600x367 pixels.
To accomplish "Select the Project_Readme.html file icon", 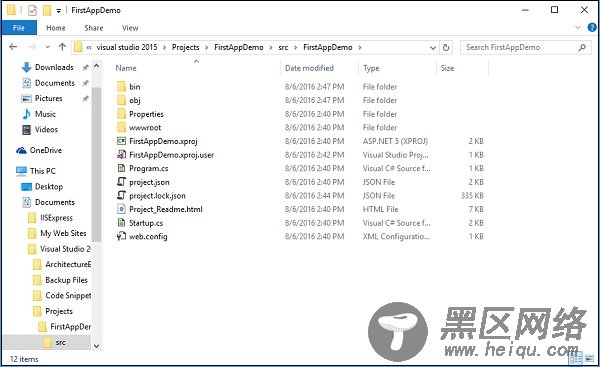I will pos(121,209).
